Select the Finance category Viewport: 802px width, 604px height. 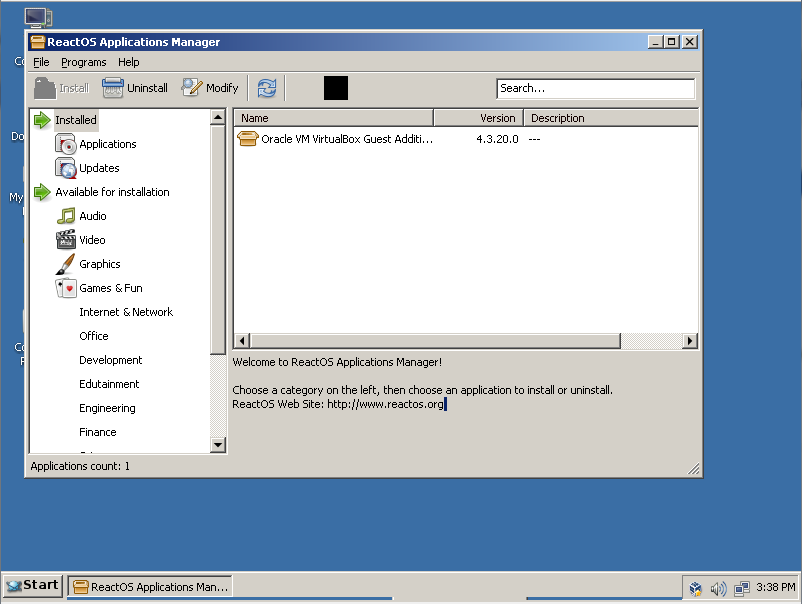(x=98, y=433)
